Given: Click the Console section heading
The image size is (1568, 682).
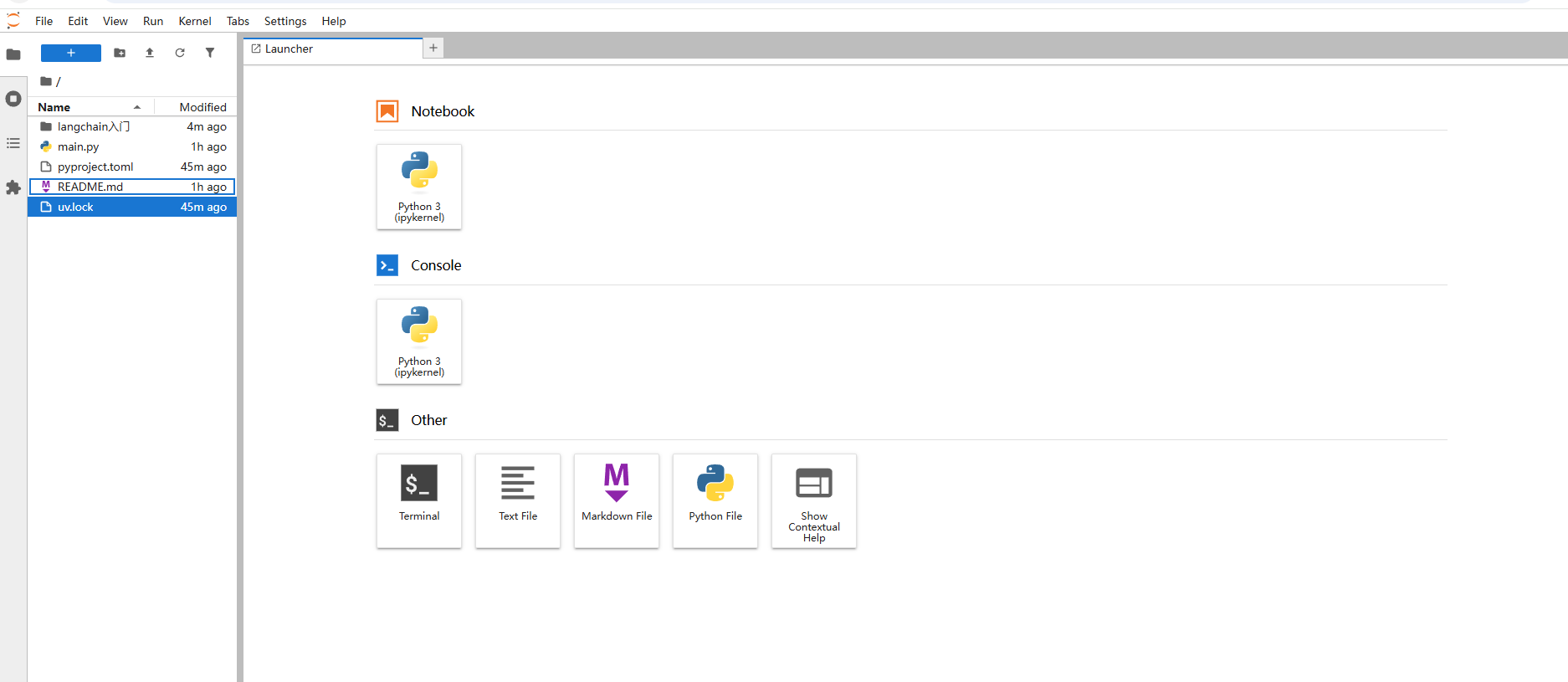Looking at the screenshot, I should pos(436,265).
